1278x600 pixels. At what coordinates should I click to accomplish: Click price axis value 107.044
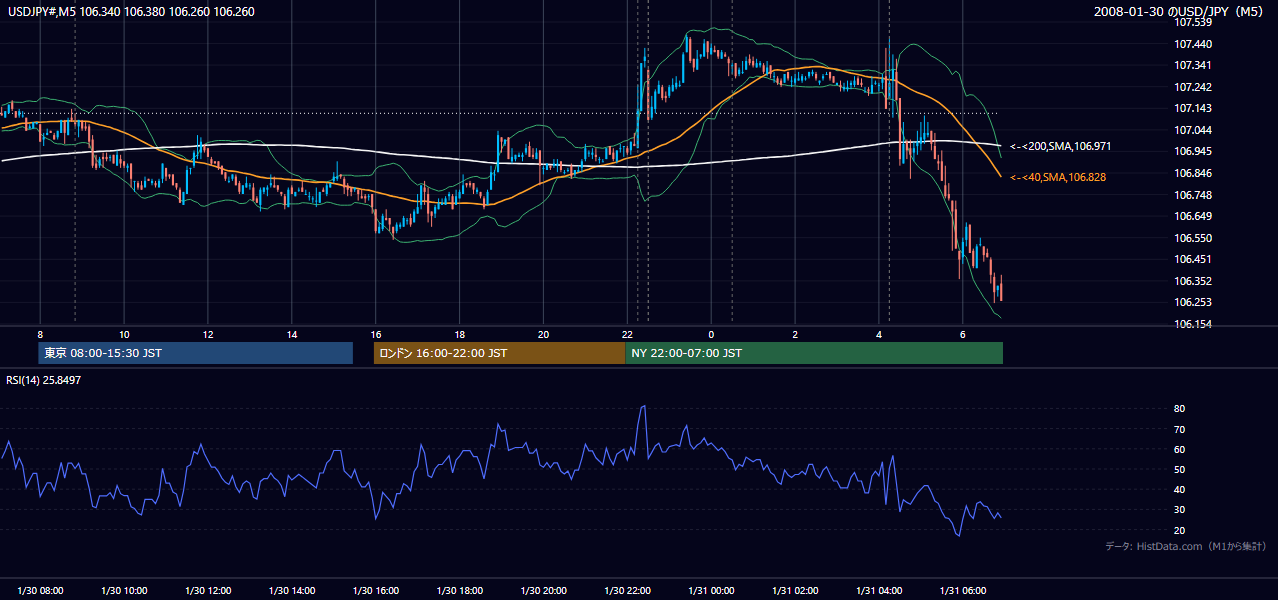1193,130
